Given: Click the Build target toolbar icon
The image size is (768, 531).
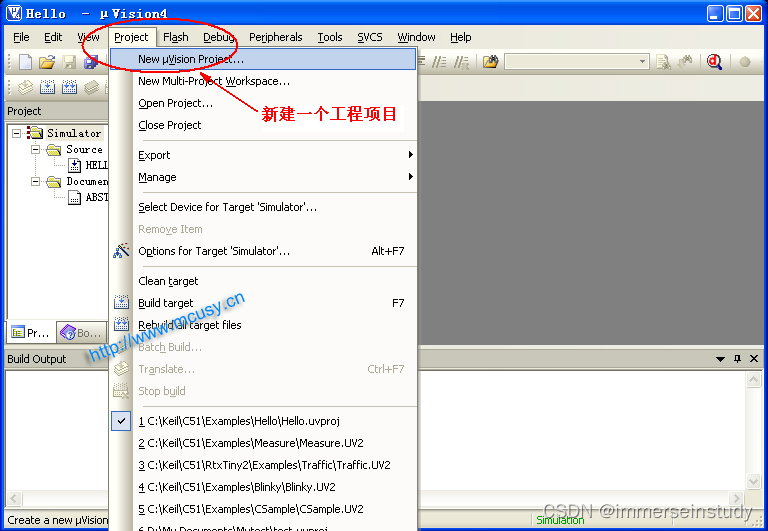Looking at the screenshot, I should click(x=47, y=87).
